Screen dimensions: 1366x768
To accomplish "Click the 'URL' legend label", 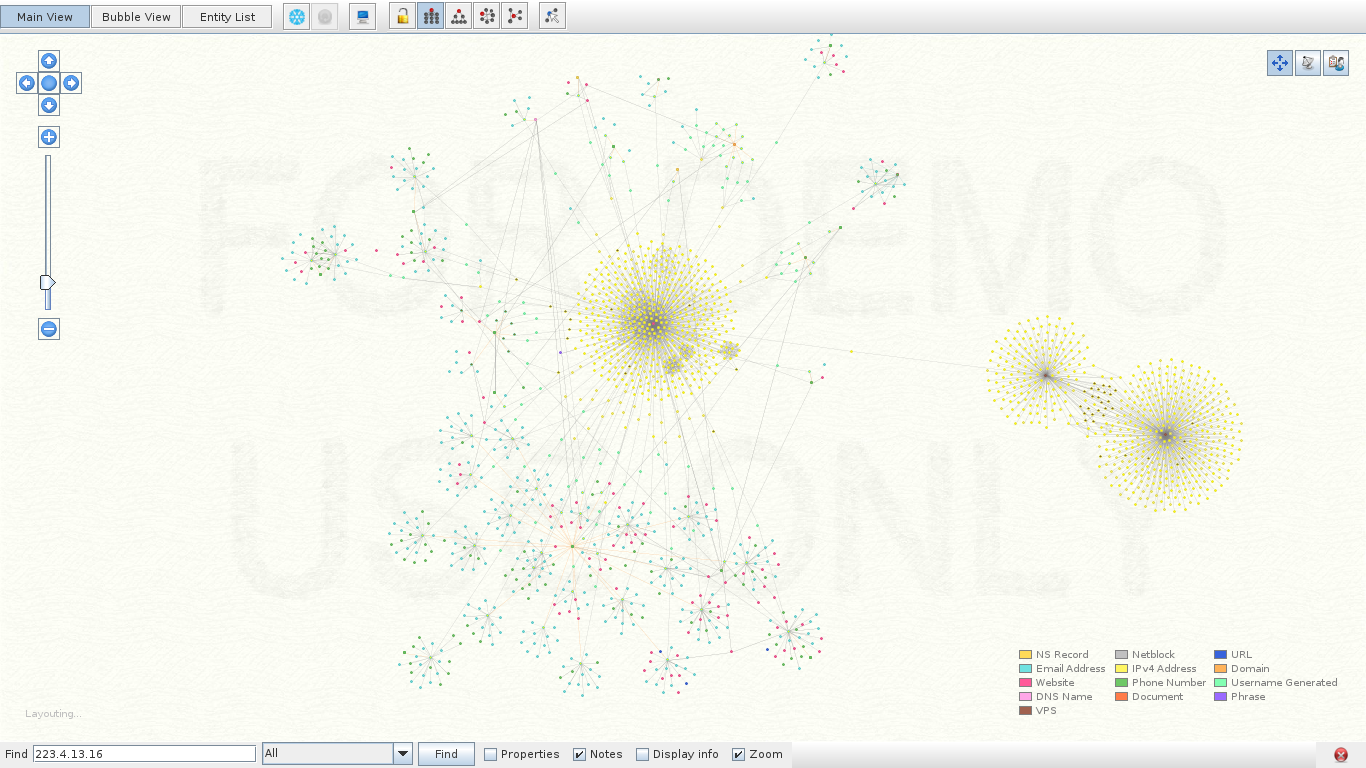I will click(x=1241, y=655).
